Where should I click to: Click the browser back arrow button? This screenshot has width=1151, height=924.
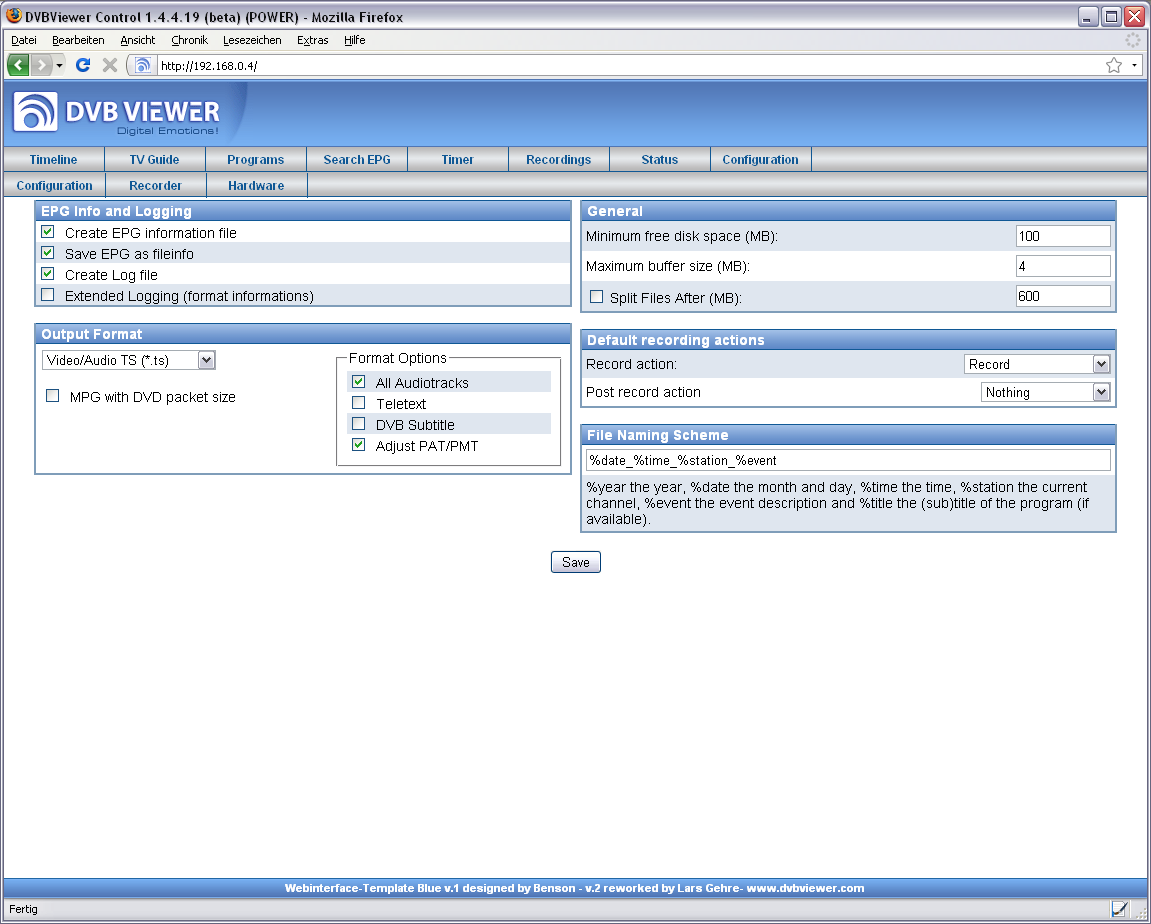[19, 65]
